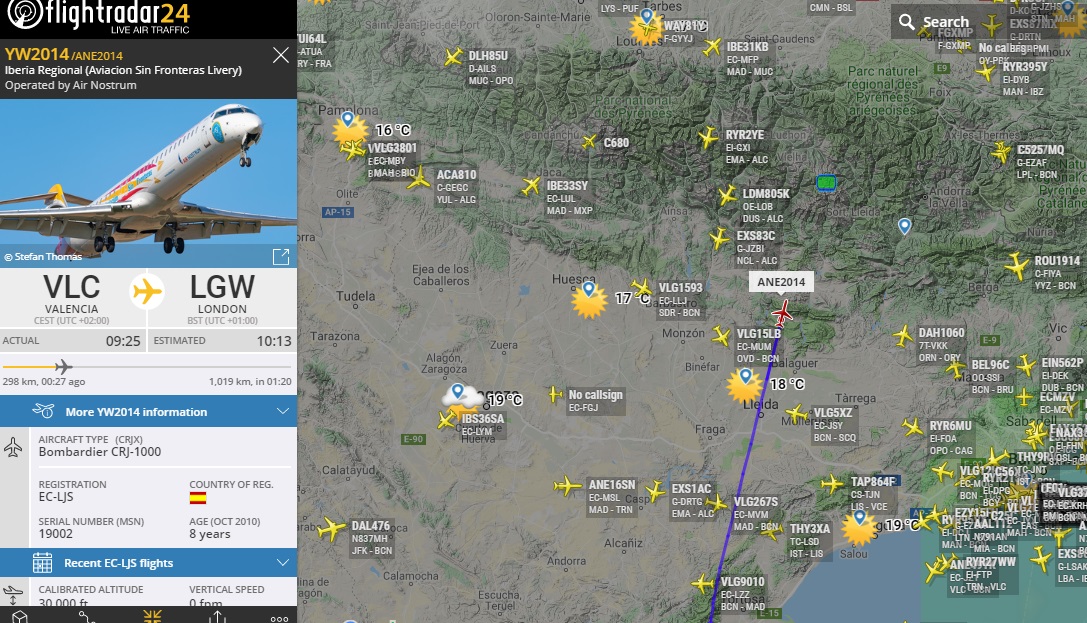The height and width of the screenshot is (623, 1087).
Task: Click the Flightradar24 logo
Action: (x=99, y=17)
